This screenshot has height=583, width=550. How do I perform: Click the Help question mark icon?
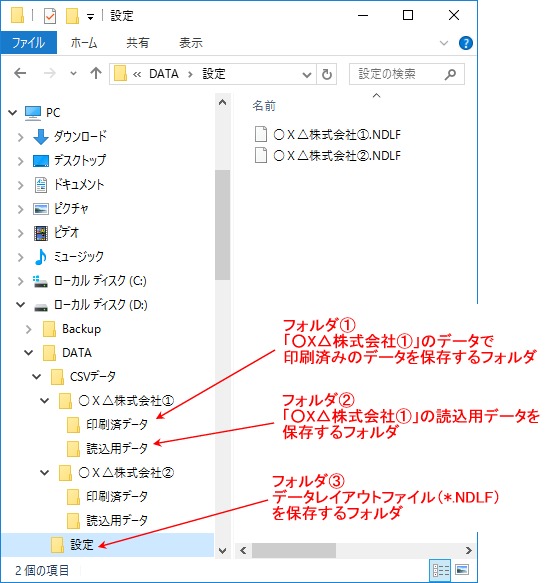point(466,43)
